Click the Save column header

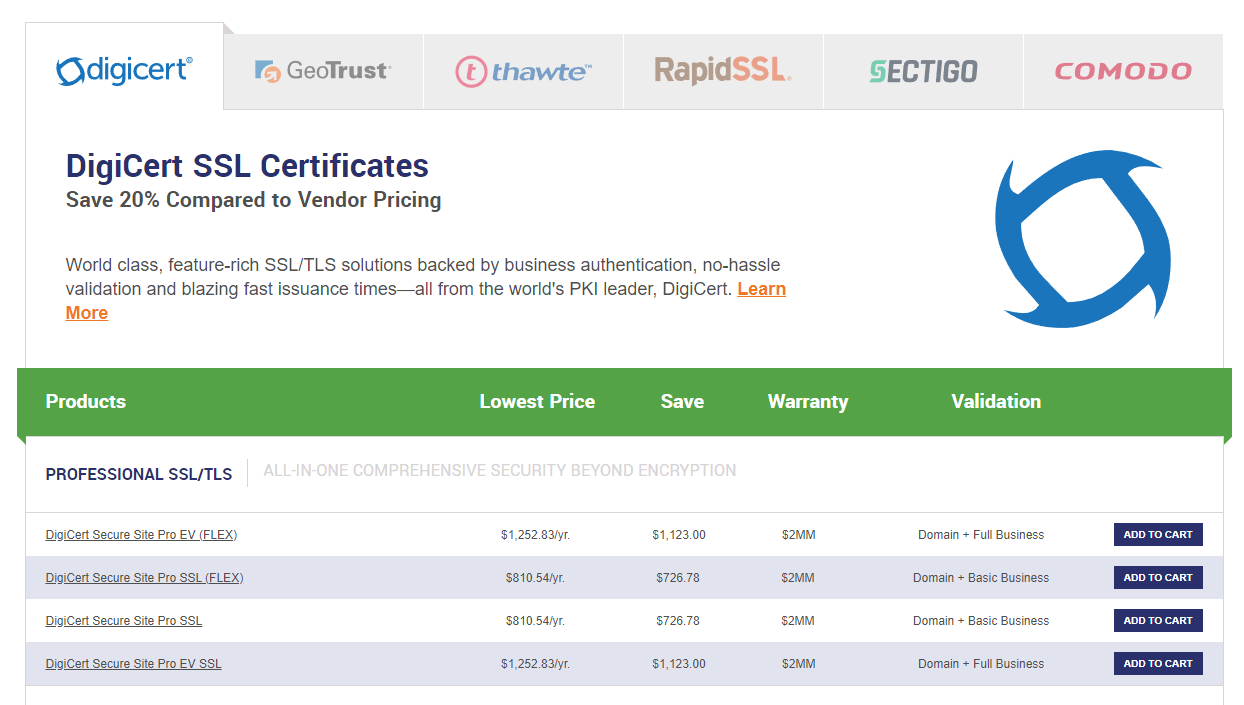pyautogui.click(x=682, y=402)
